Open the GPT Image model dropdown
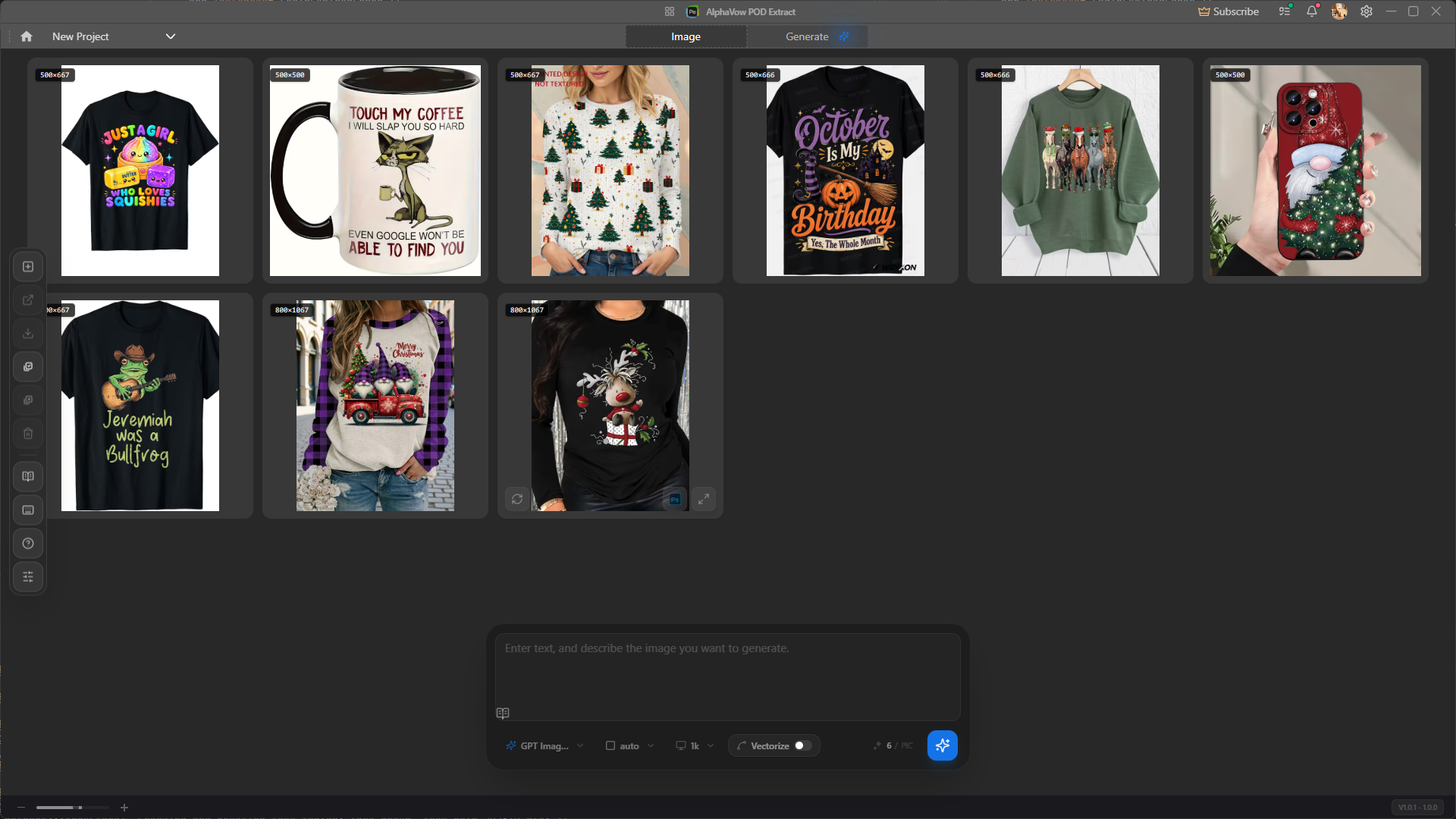The height and width of the screenshot is (819, 1456). [x=544, y=745]
